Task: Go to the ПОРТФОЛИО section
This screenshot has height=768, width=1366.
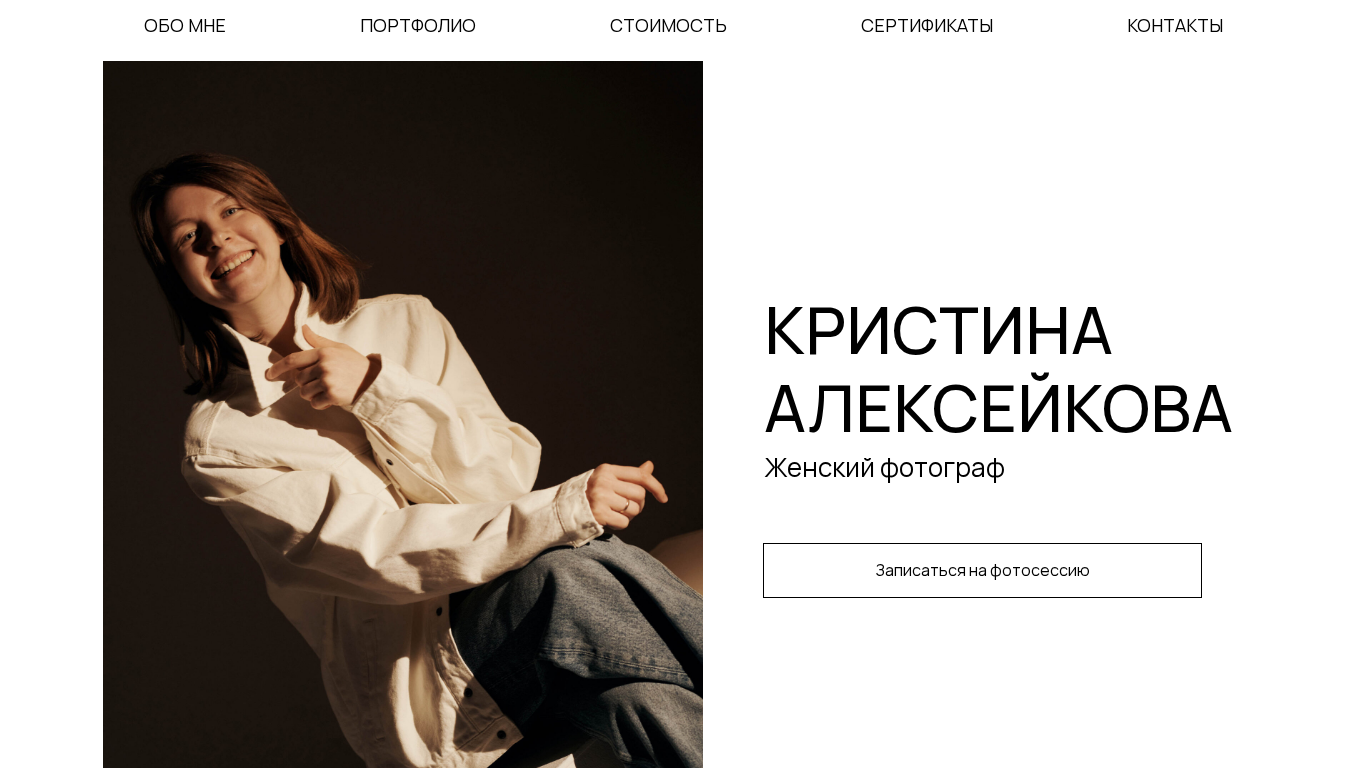Action: [418, 26]
